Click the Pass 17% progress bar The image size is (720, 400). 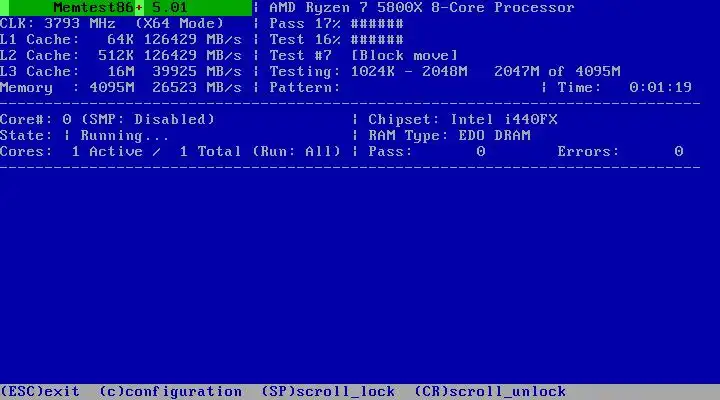pyautogui.click(x=337, y=23)
